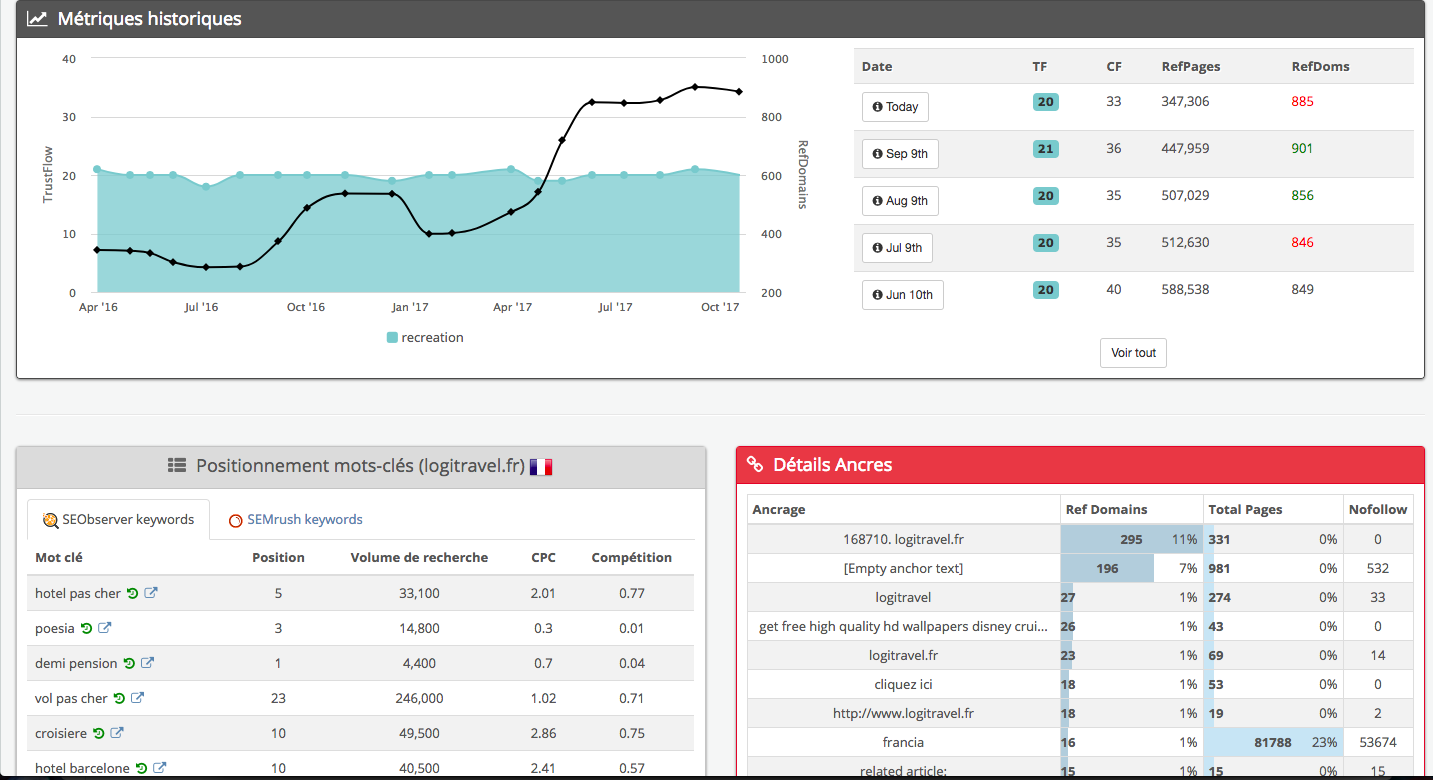Click search volume 246,000
Image resolution: width=1433 pixels, height=780 pixels.
[x=419, y=699]
